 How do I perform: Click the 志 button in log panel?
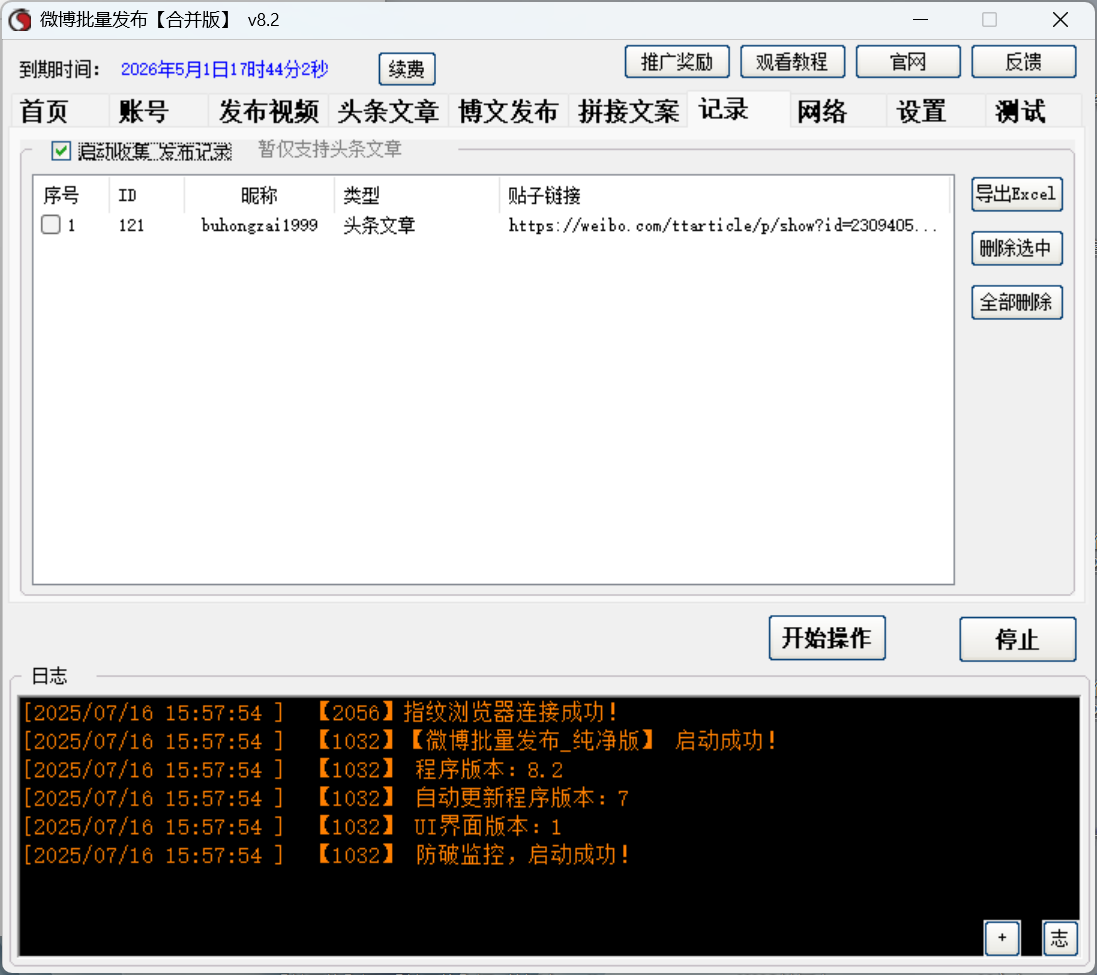1060,938
